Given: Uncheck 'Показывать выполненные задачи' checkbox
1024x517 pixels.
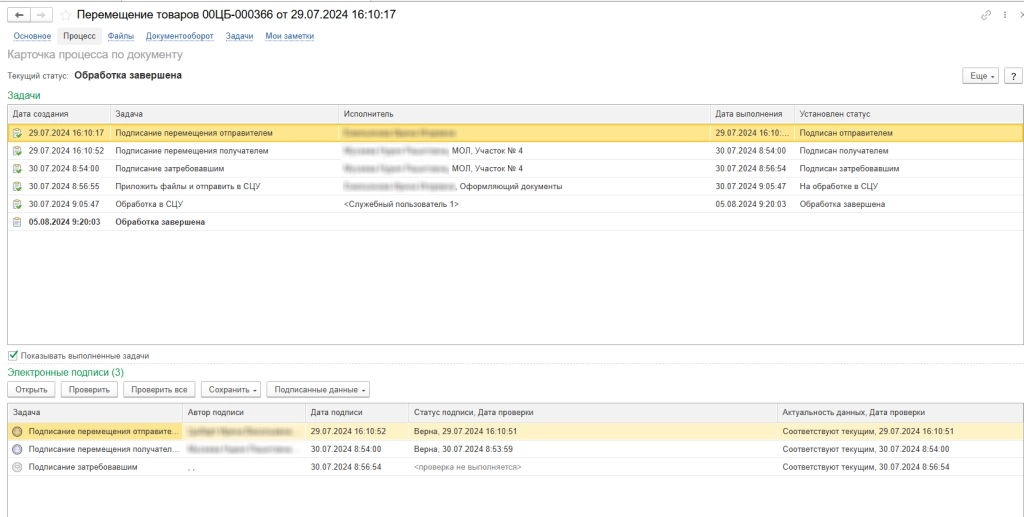Looking at the screenshot, I should pyautogui.click(x=13, y=355).
